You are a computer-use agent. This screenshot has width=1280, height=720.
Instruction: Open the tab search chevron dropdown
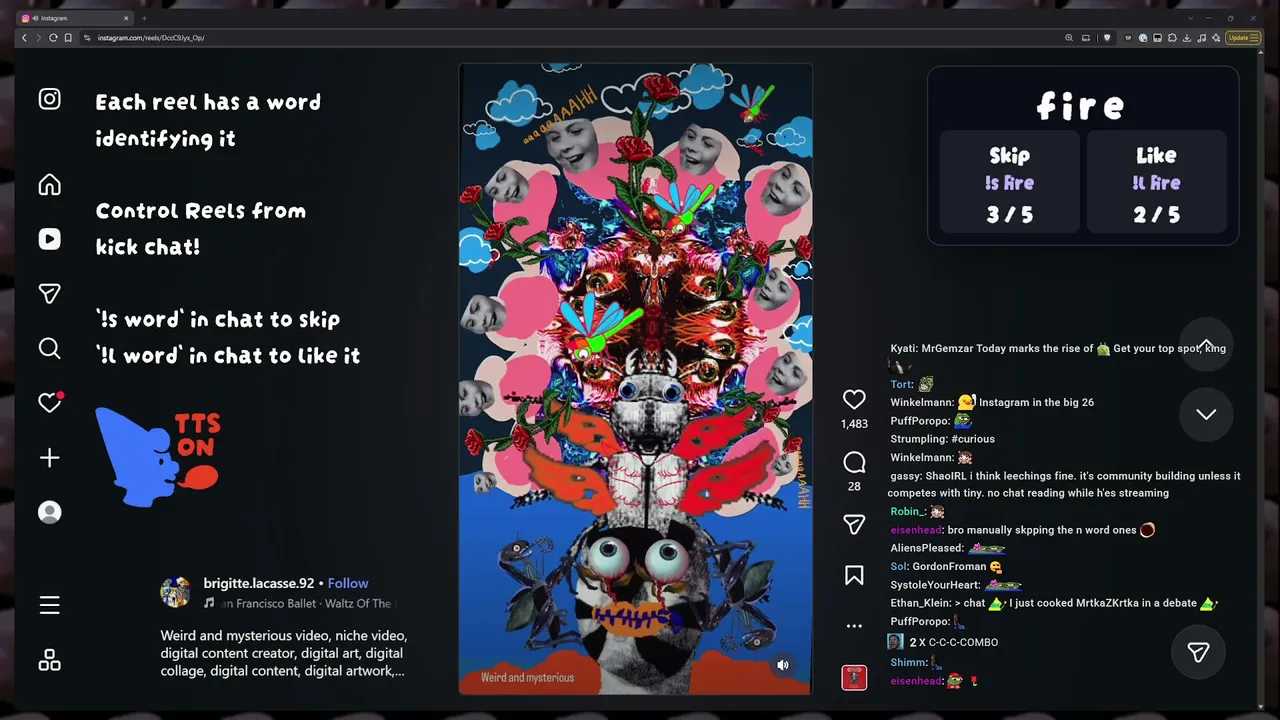point(1190,18)
